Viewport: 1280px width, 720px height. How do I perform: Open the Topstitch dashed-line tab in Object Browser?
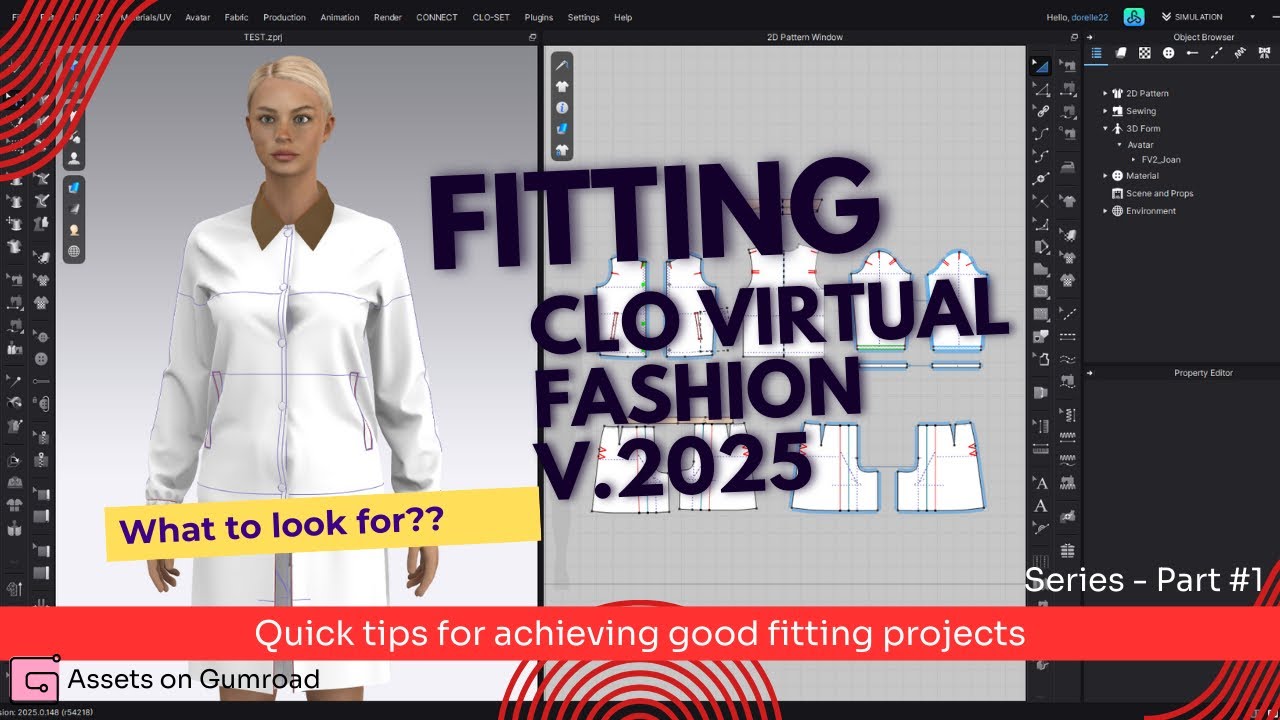click(1217, 53)
